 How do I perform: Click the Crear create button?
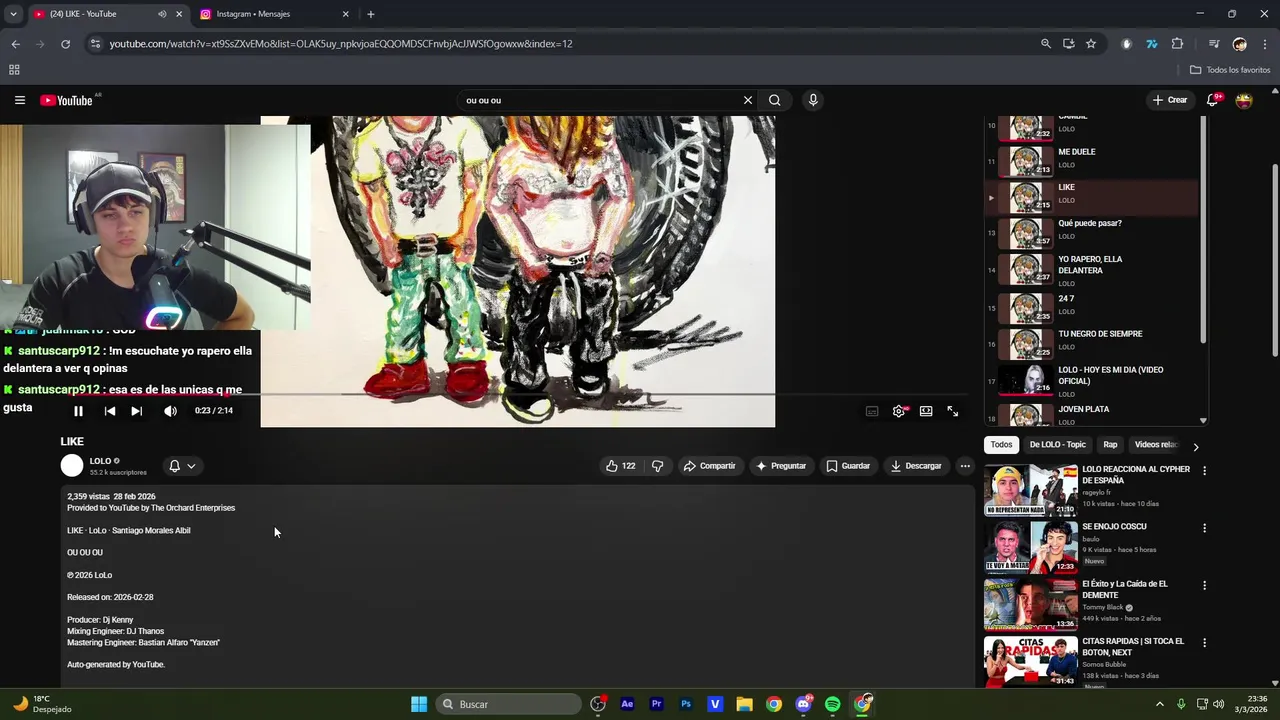[1170, 100]
